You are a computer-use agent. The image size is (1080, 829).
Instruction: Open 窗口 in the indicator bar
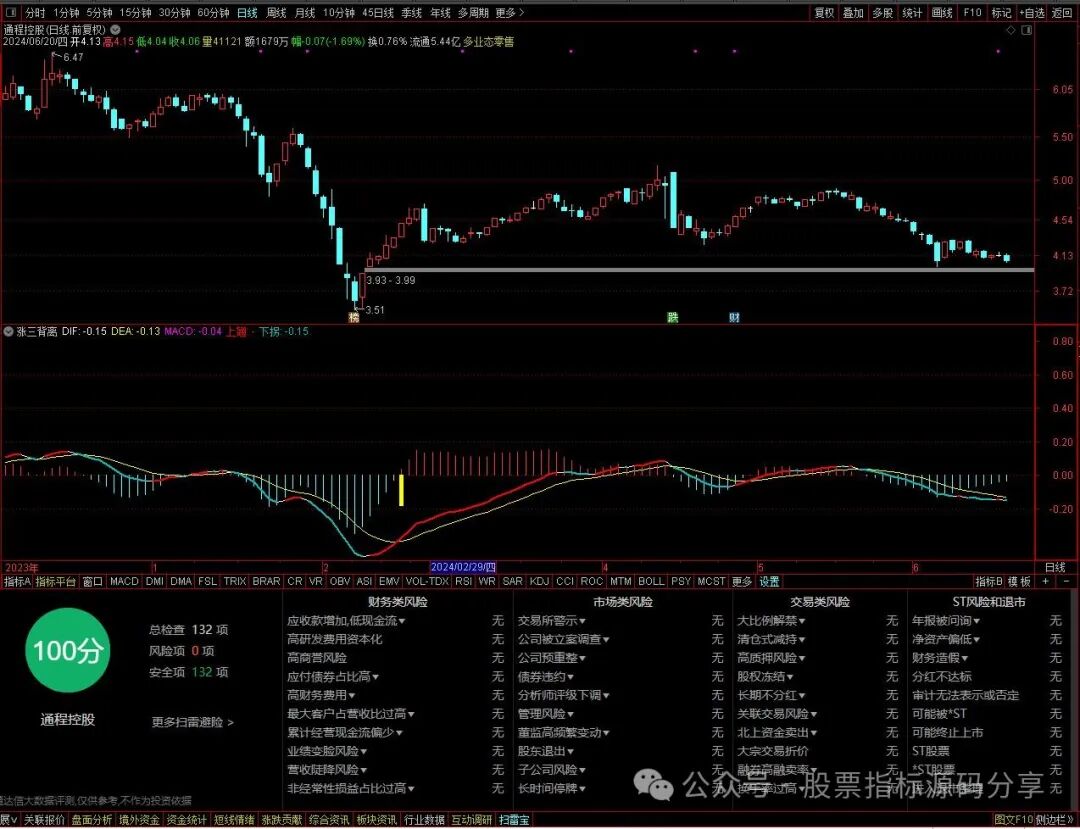tap(92, 581)
